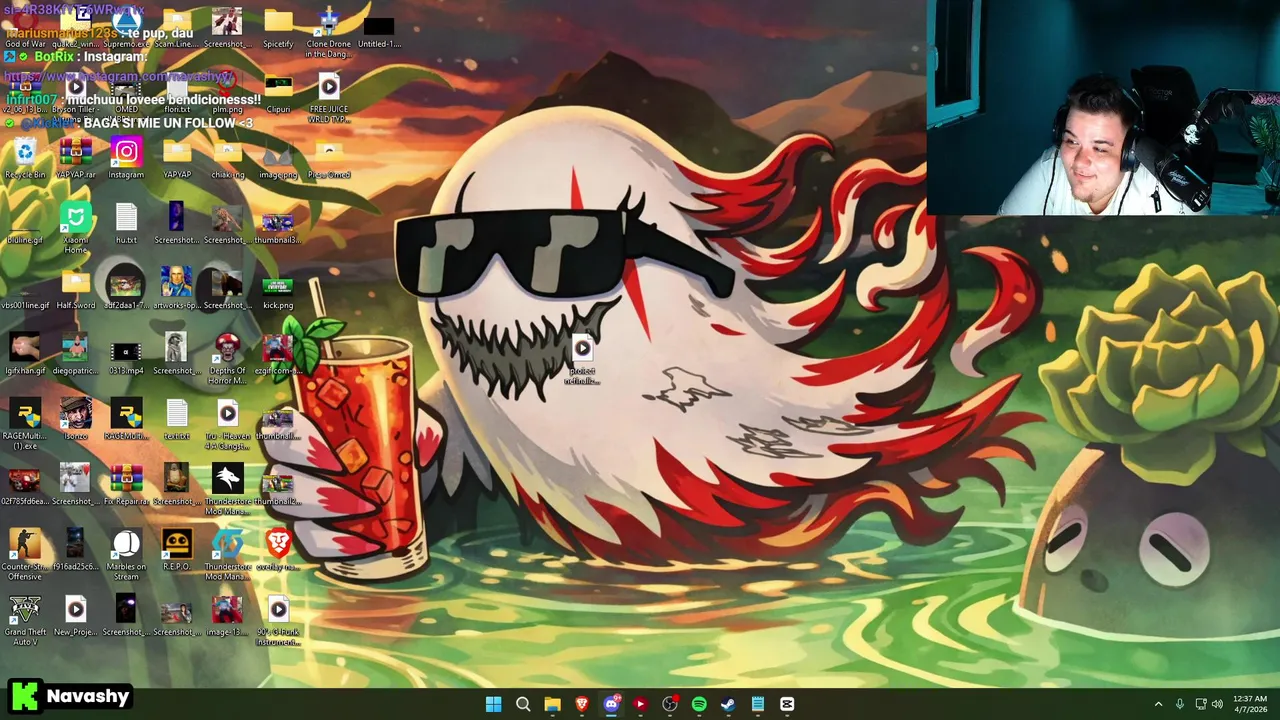Image resolution: width=1280 pixels, height=720 pixels.
Task: Launch the Xiaomi Home shortcut
Action: [x=76, y=228]
